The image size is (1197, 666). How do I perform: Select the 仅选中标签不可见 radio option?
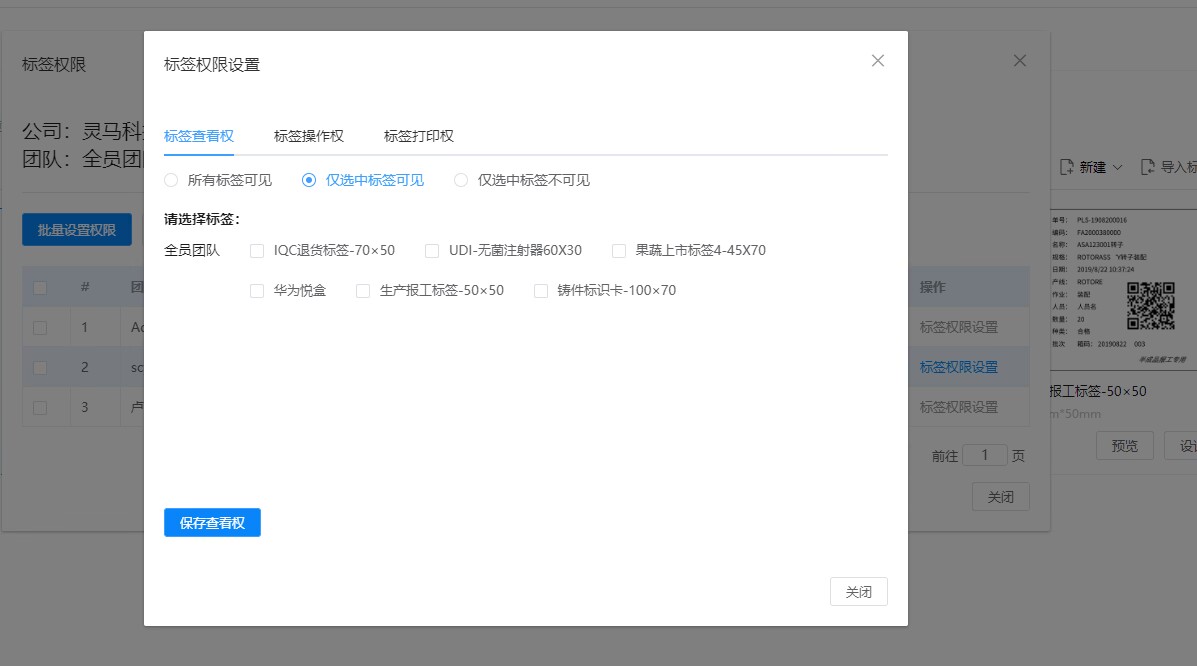461,181
